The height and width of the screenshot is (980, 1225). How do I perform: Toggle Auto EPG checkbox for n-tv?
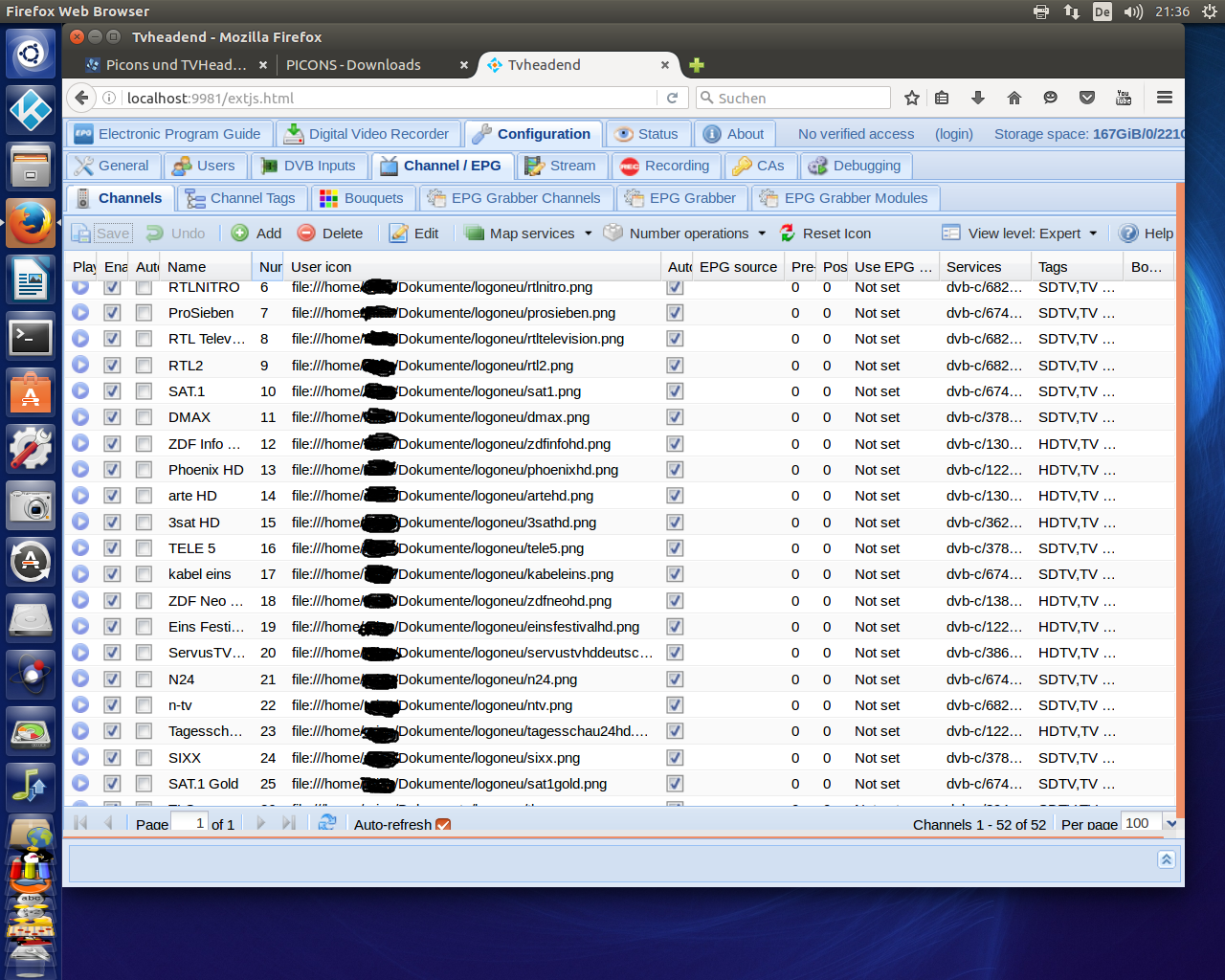[676, 705]
